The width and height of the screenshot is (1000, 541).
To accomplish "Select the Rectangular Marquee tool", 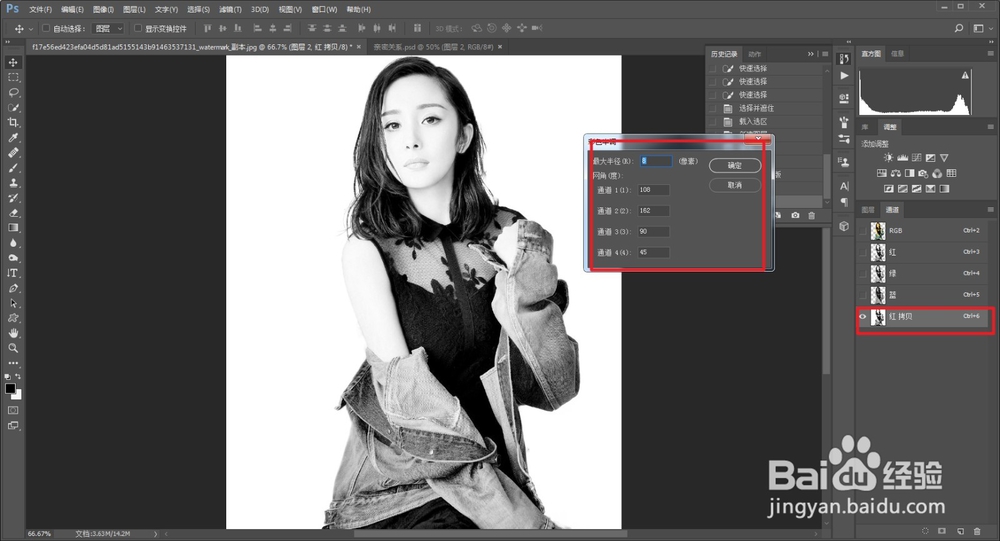I will 13,77.
